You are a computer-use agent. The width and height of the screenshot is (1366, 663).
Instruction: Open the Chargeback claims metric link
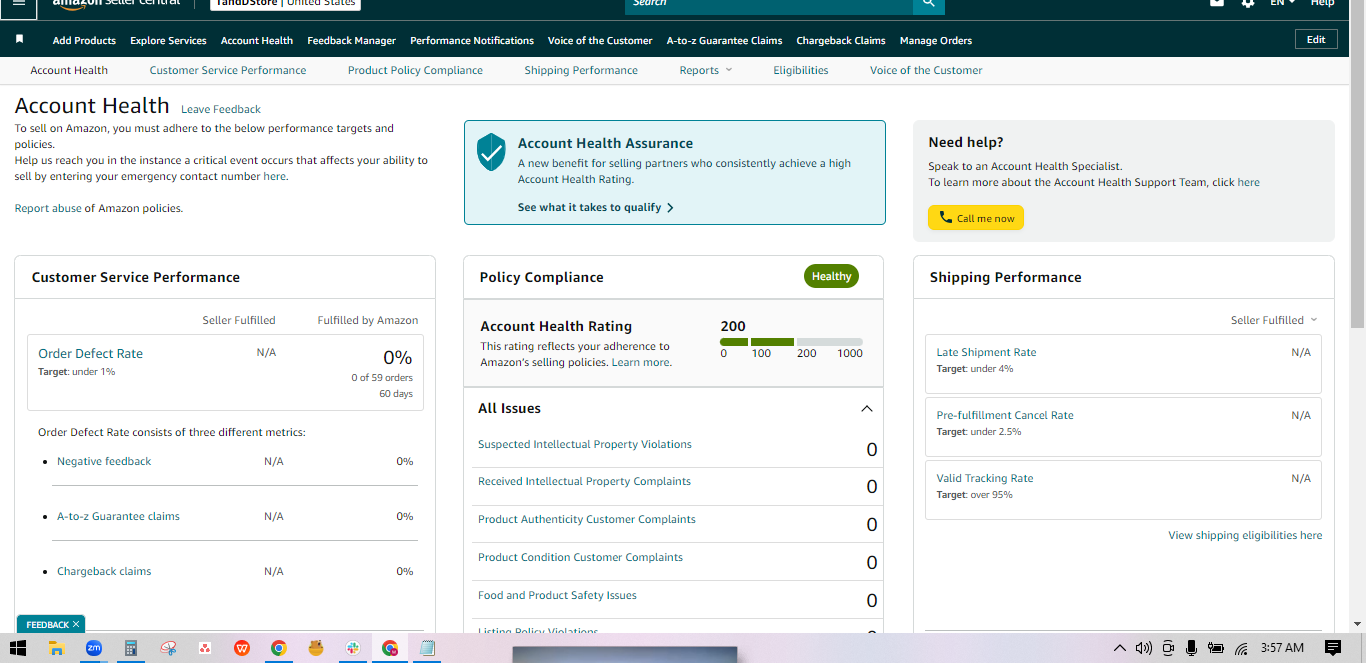pyautogui.click(x=104, y=571)
